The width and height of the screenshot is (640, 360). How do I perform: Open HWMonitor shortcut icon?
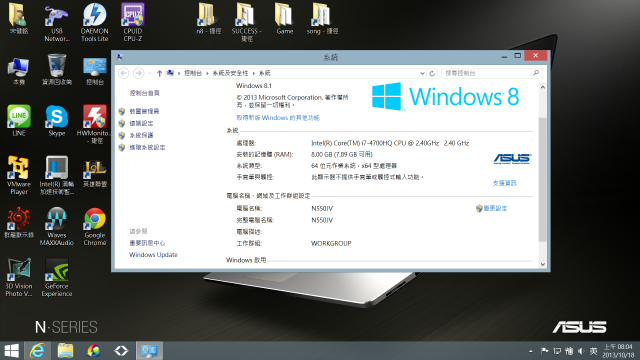pos(95,124)
